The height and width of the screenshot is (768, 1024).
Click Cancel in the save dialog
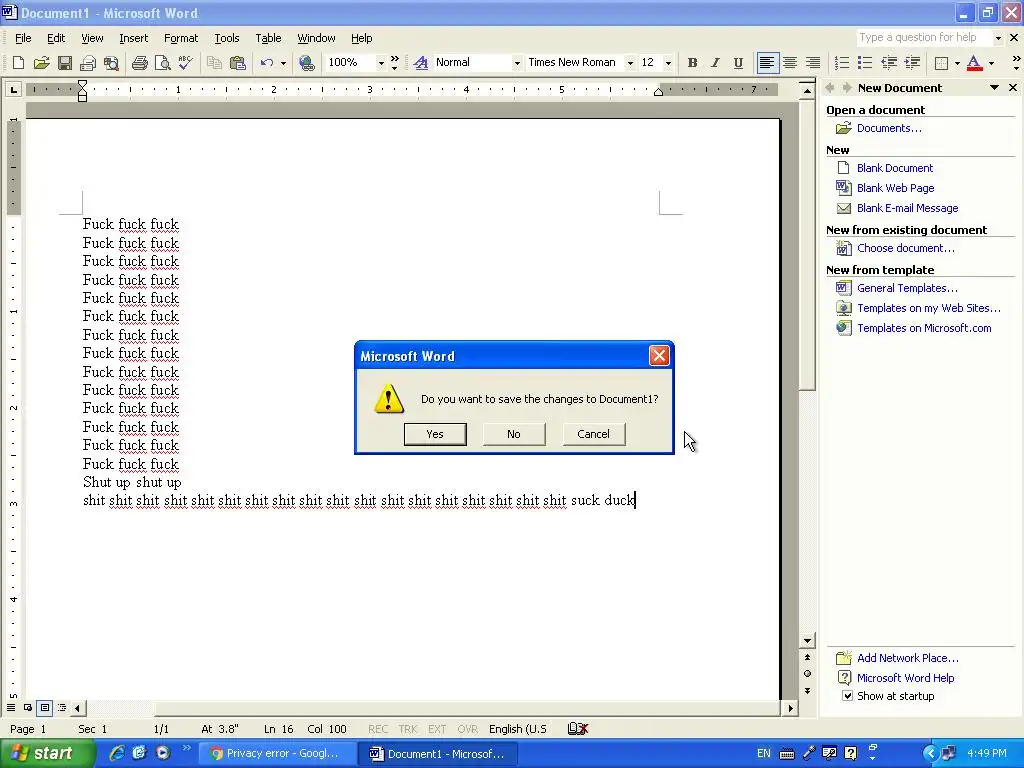coord(594,434)
